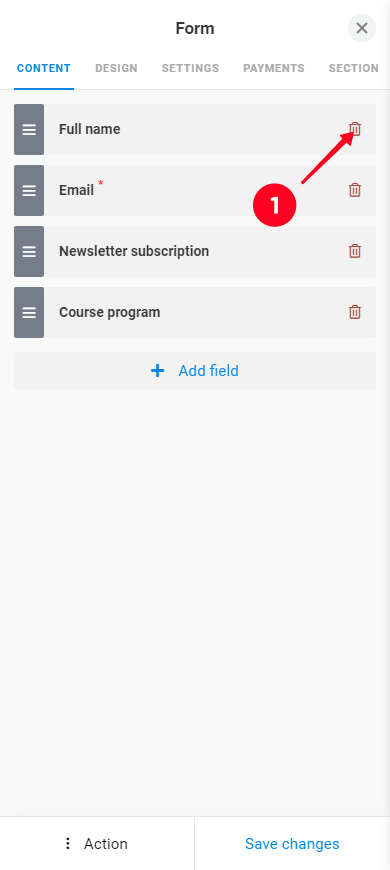The image size is (390, 870).
Task: Open the Settings tab
Action: [x=190, y=68]
